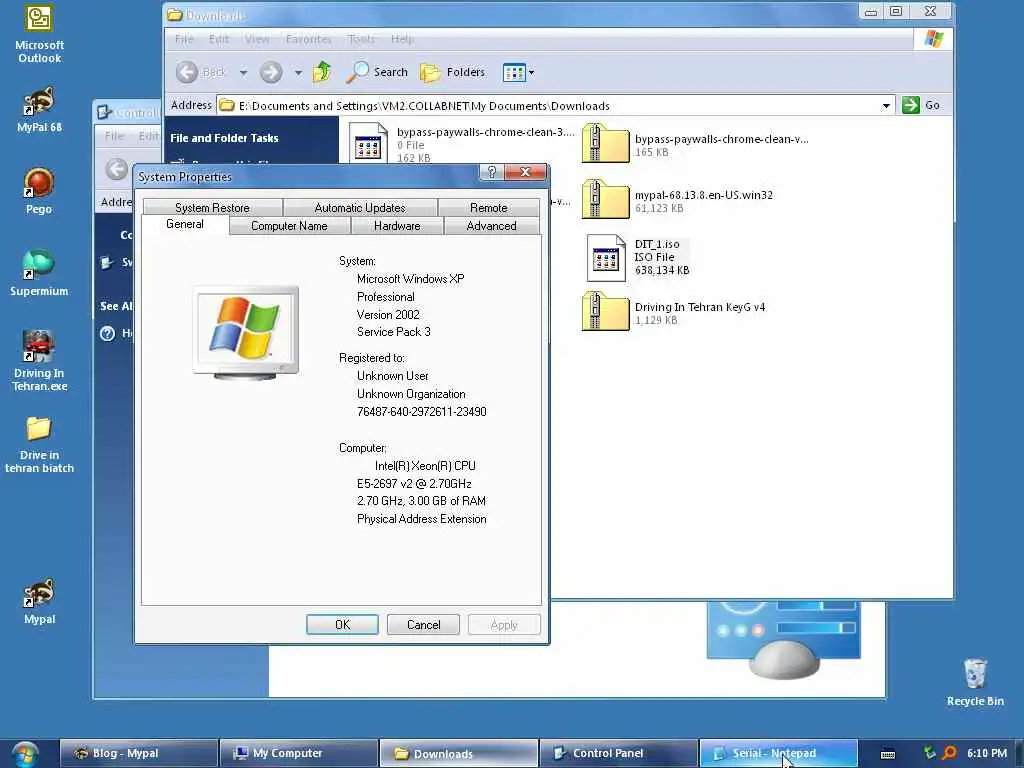Screen dimensions: 1024x768
Task: Open the Microsoft Outlook desktop icon
Action: pyautogui.click(x=39, y=34)
